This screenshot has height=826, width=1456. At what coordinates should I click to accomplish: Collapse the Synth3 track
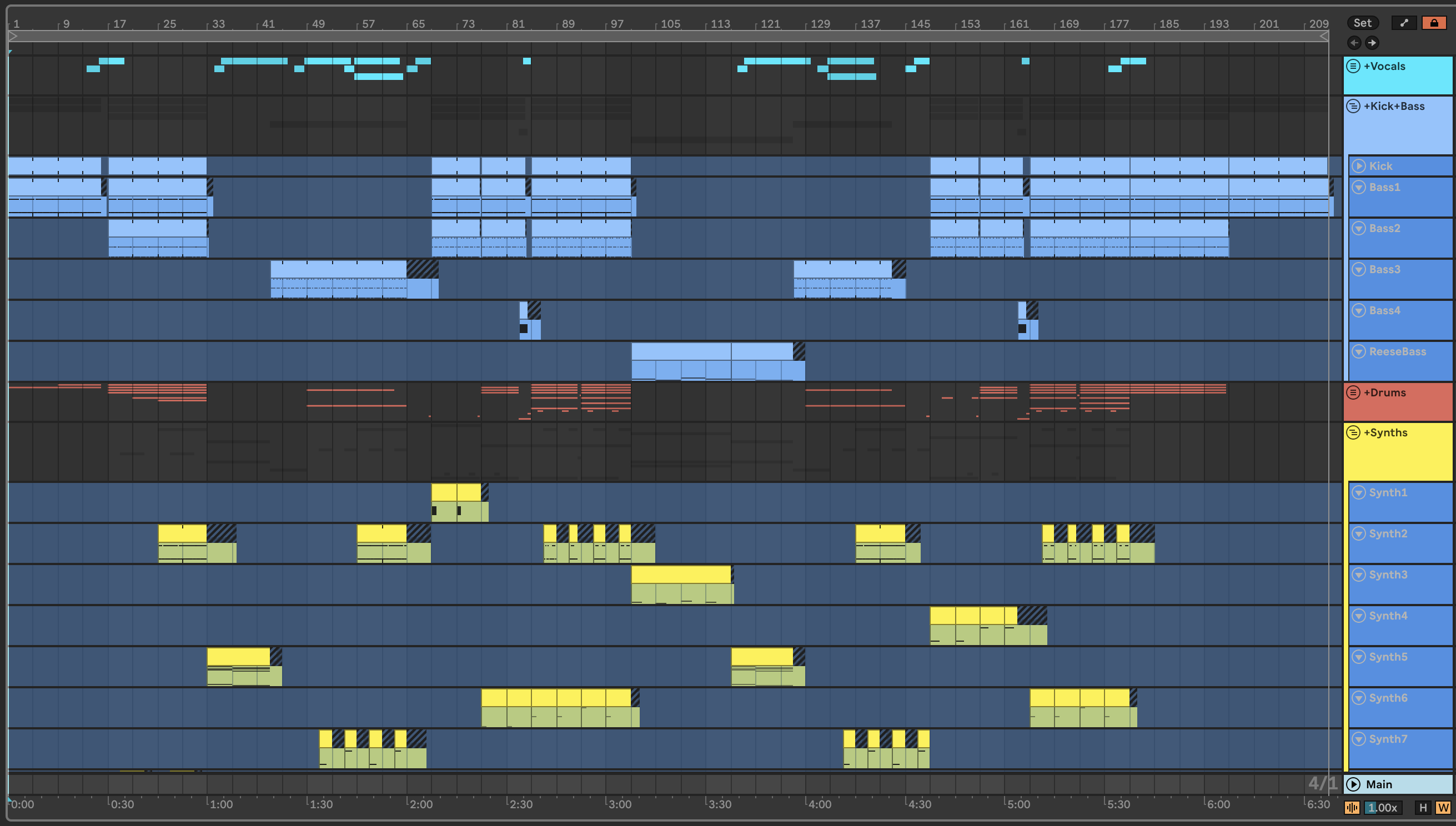pos(1358,575)
